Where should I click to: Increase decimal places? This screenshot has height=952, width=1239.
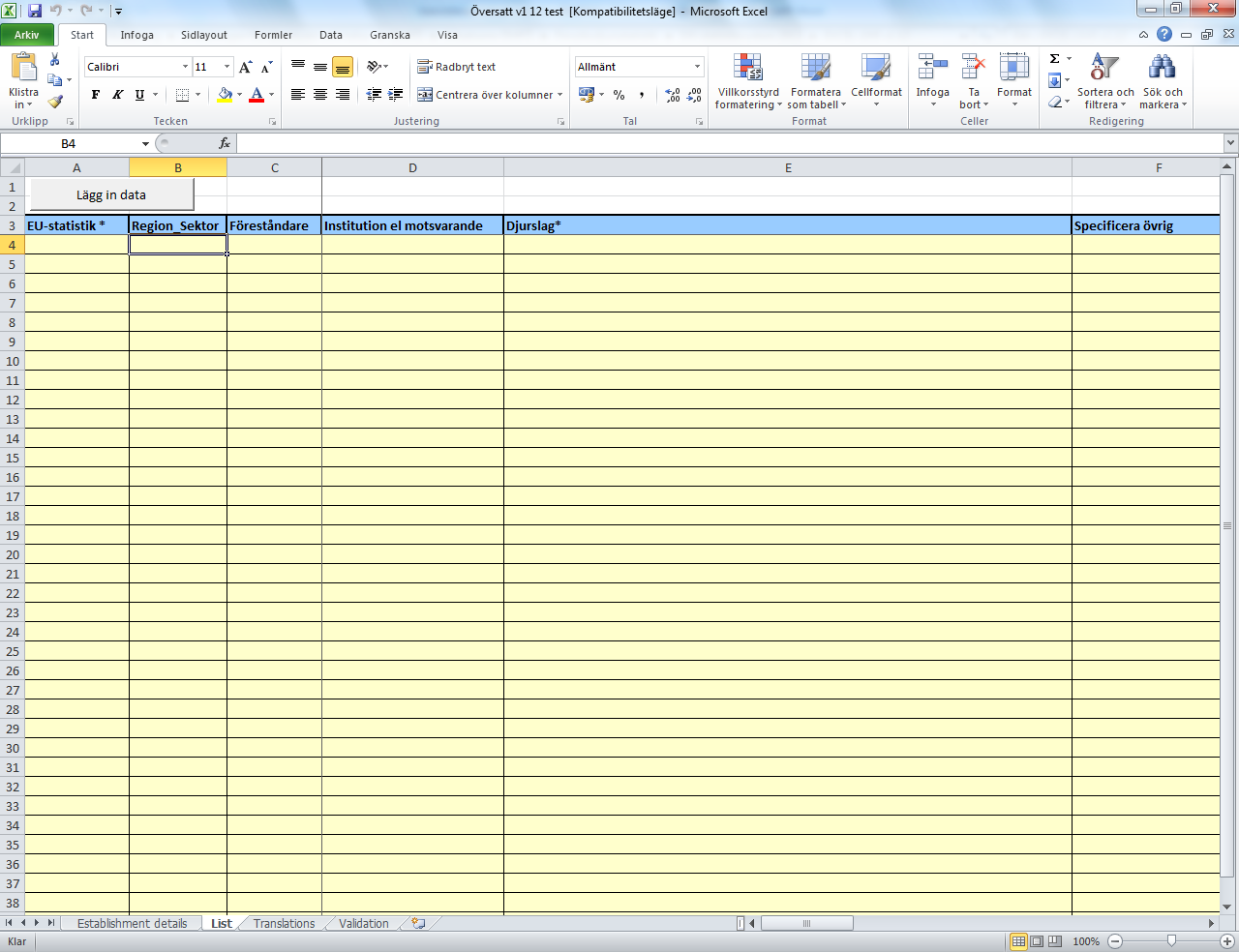(673, 95)
